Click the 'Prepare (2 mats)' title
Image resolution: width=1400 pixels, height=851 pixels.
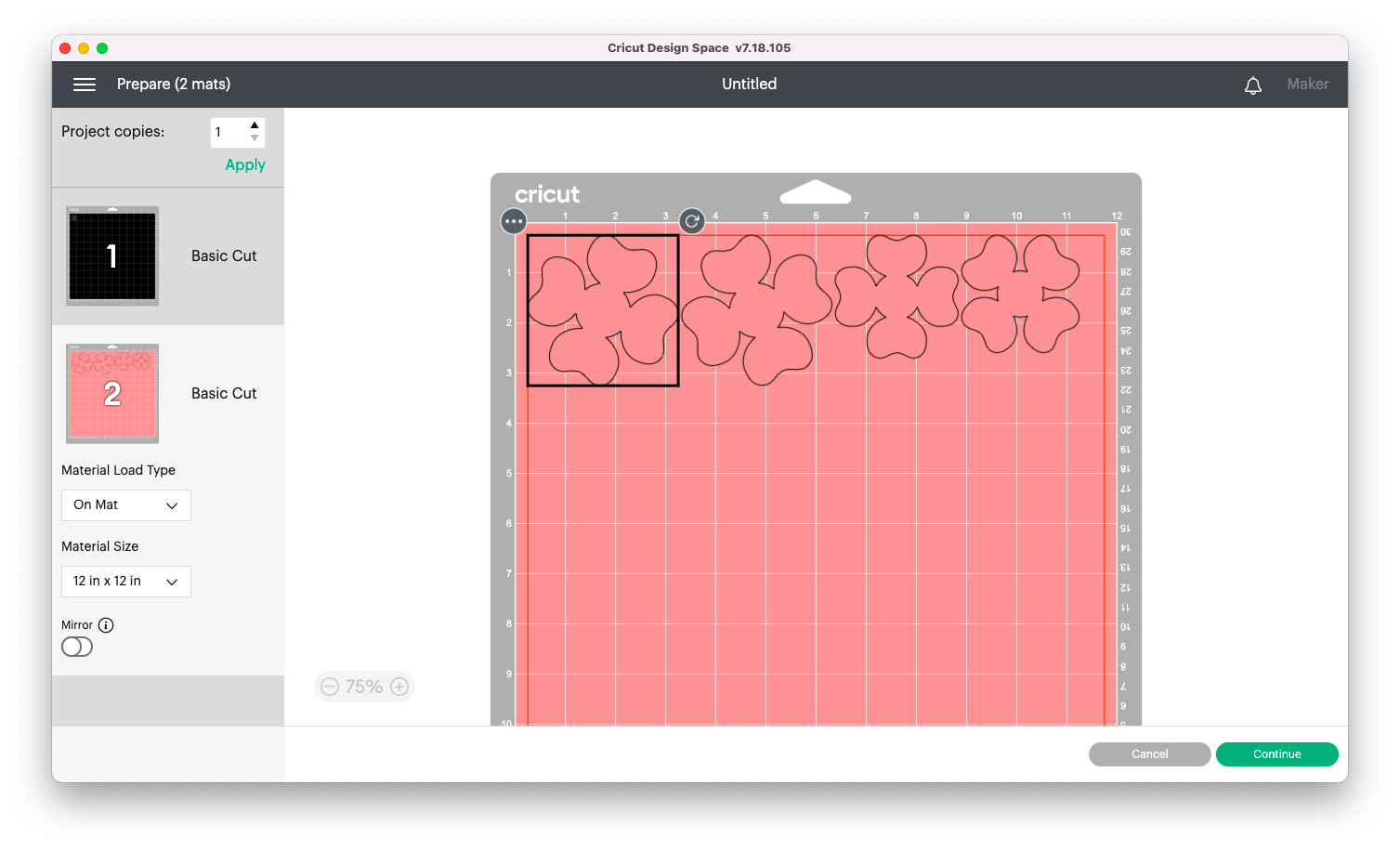(174, 85)
